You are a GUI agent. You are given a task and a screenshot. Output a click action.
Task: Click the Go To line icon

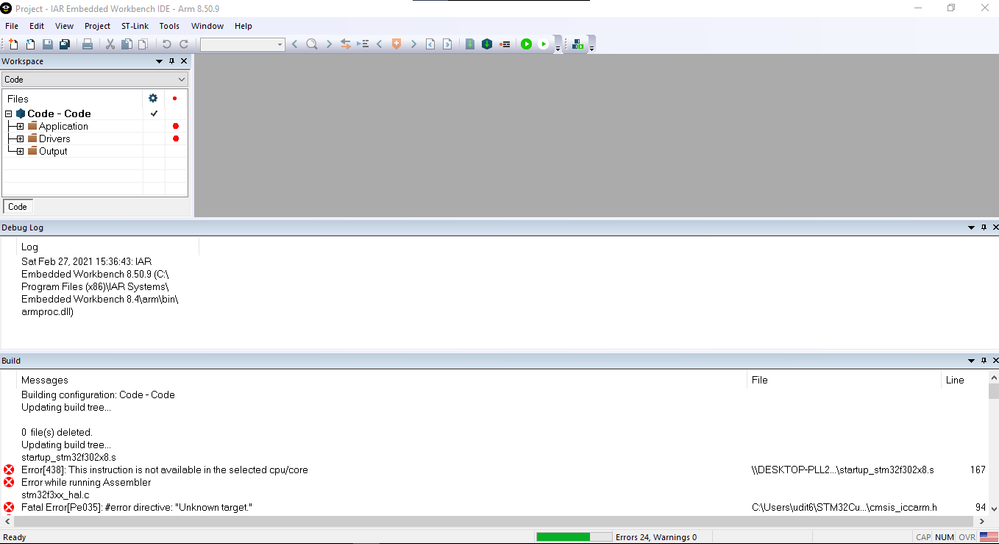click(363, 44)
